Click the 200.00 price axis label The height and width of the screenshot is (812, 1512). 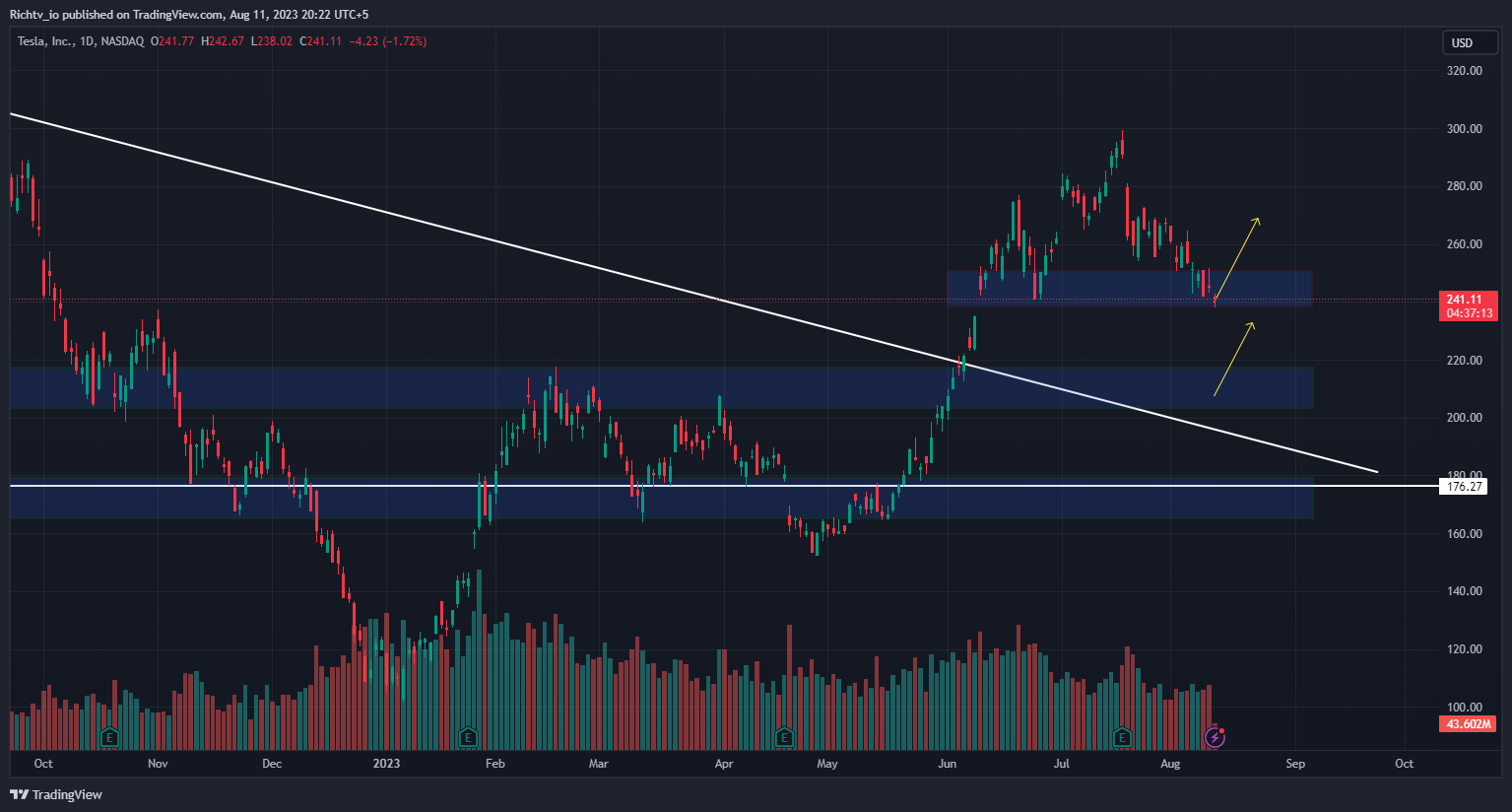point(1465,418)
